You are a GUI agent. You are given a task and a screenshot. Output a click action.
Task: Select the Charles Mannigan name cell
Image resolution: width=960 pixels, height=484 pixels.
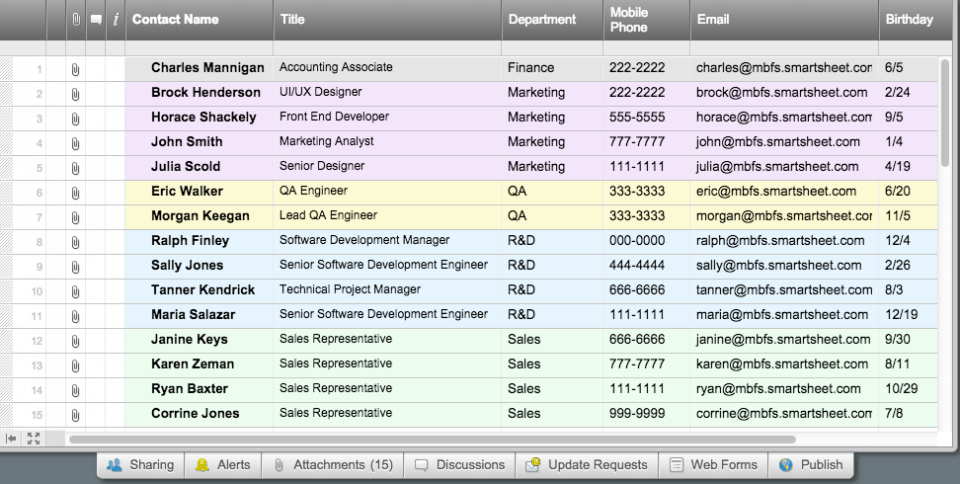coord(200,68)
